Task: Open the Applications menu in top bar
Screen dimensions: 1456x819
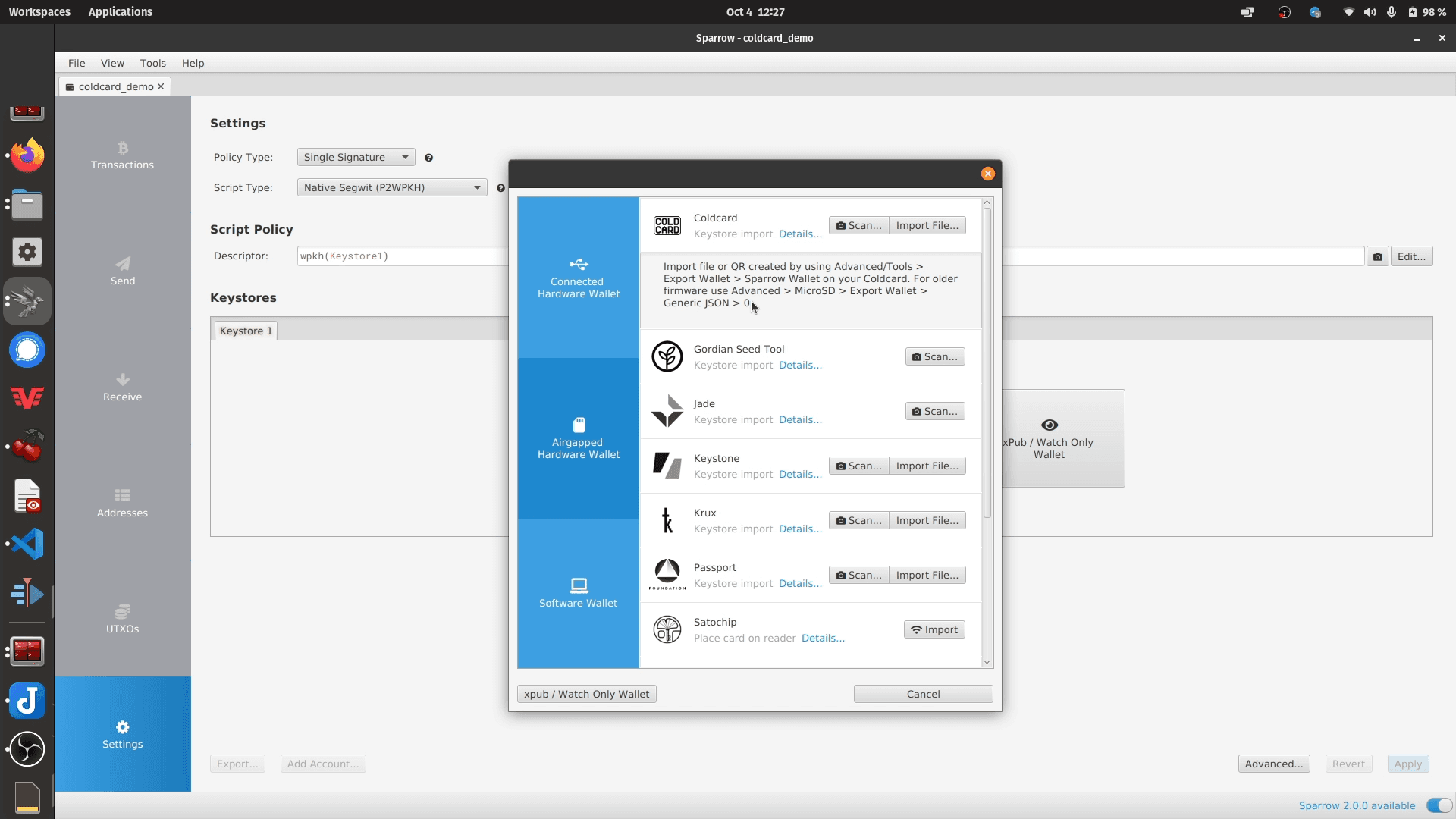Action: coord(120,12)
